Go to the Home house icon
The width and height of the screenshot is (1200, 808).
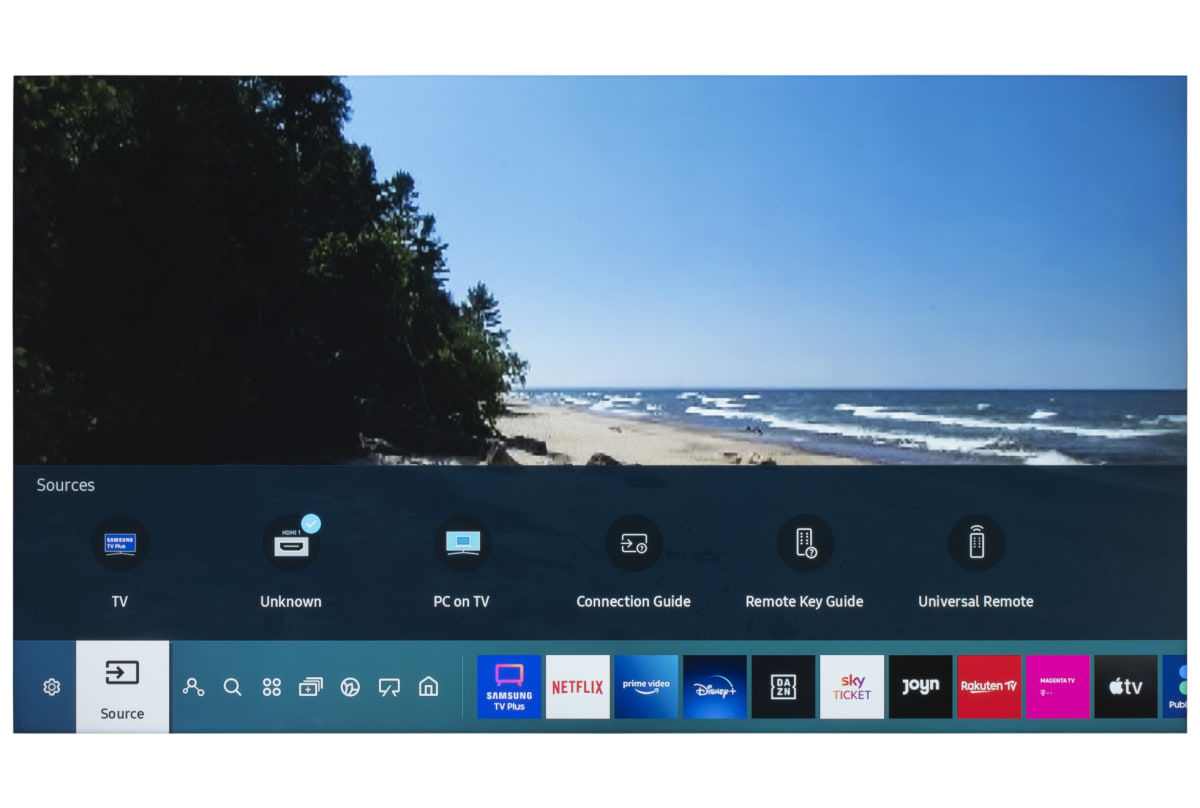click(428, 687)
